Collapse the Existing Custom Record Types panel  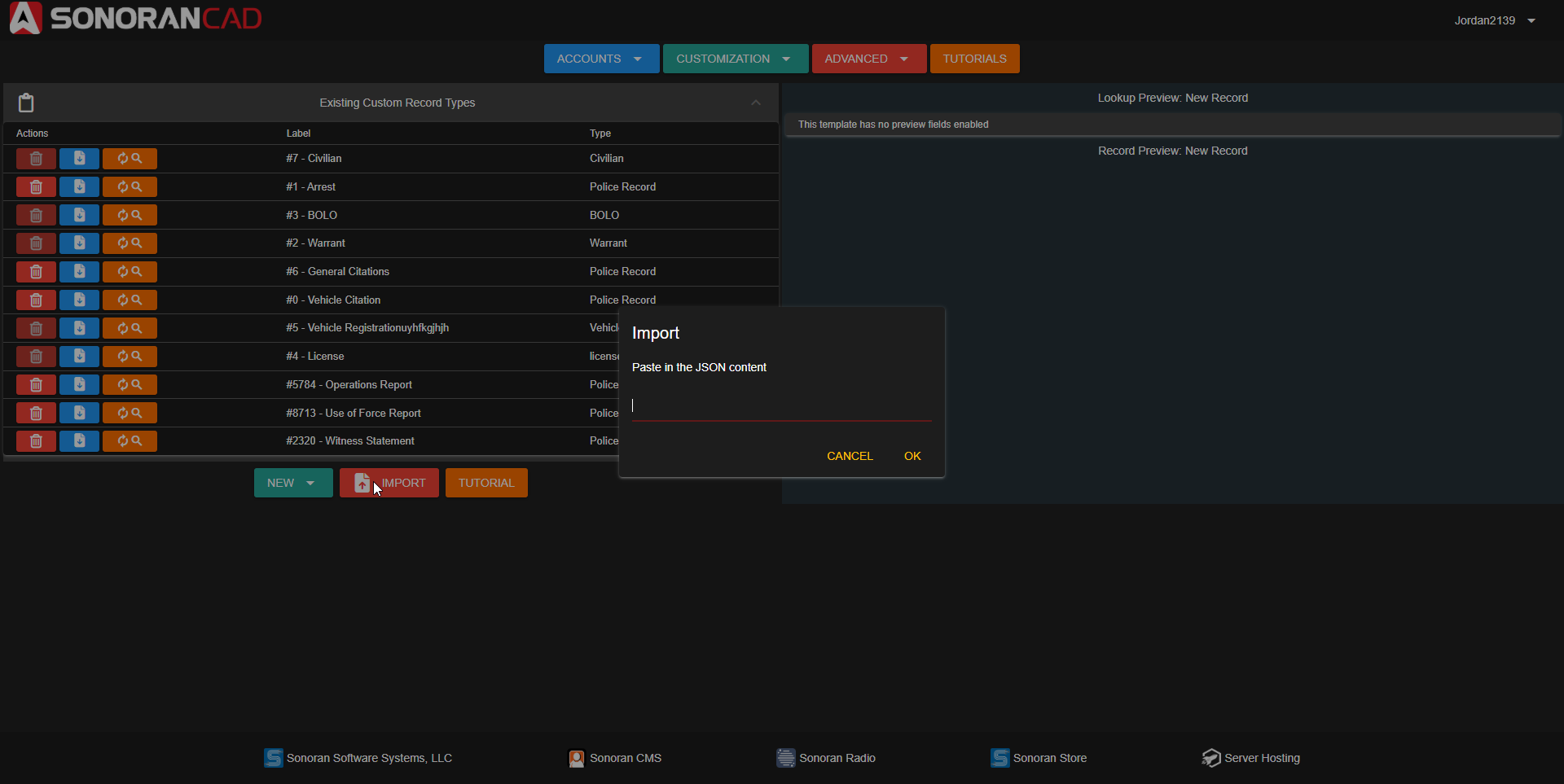point(756,103)
